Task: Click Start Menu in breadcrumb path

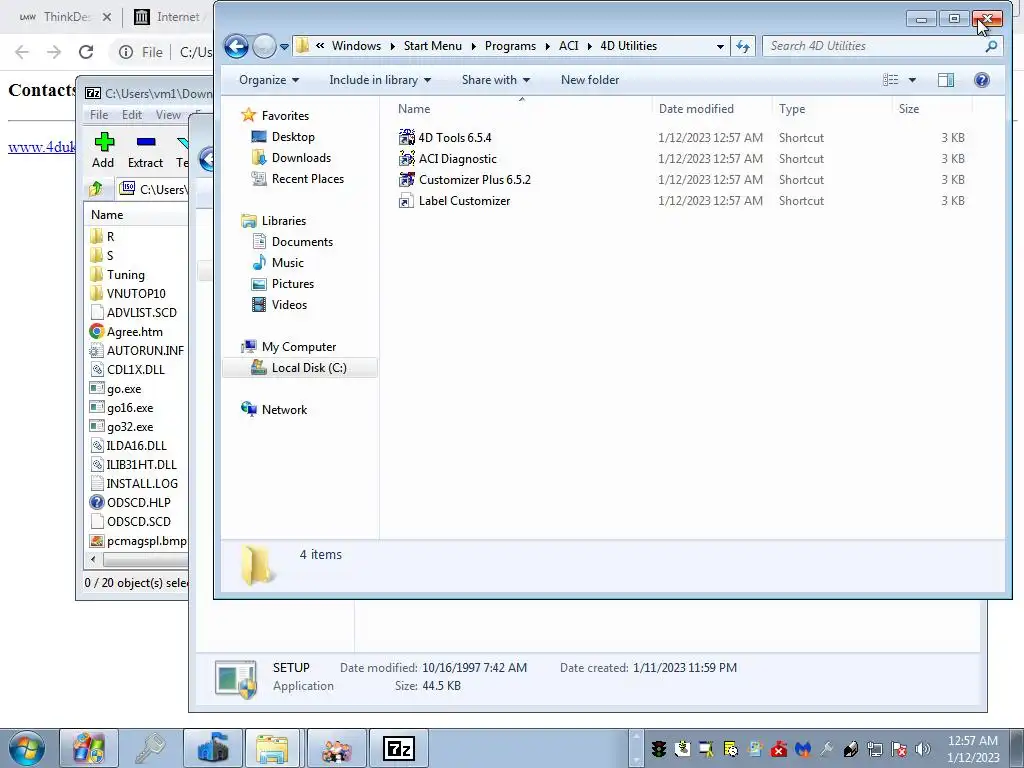Action: click(432, 46)
